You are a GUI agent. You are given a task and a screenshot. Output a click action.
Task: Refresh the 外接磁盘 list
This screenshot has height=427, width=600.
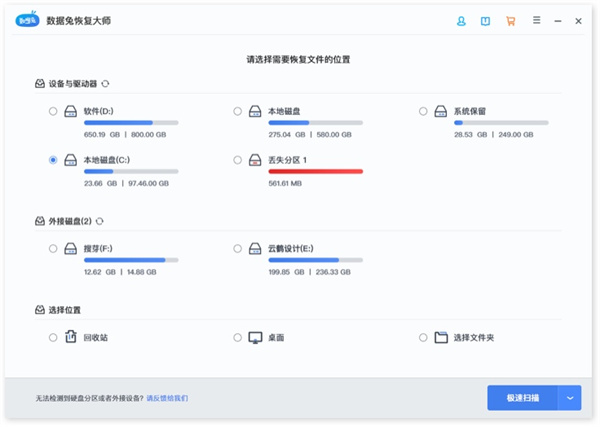coord(100,221)
